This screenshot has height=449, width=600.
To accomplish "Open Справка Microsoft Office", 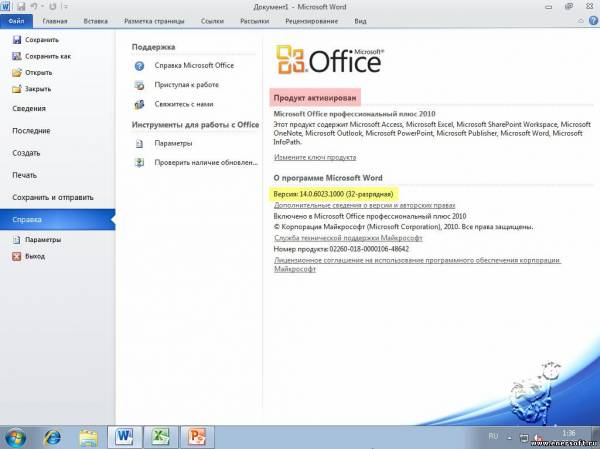I will click(194, 66).
